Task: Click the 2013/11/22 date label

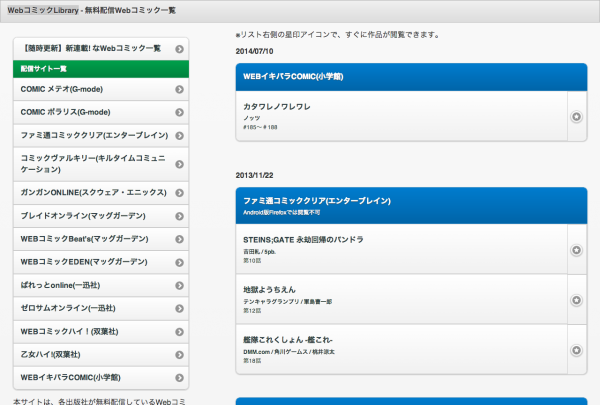Action: click(254, 175)
